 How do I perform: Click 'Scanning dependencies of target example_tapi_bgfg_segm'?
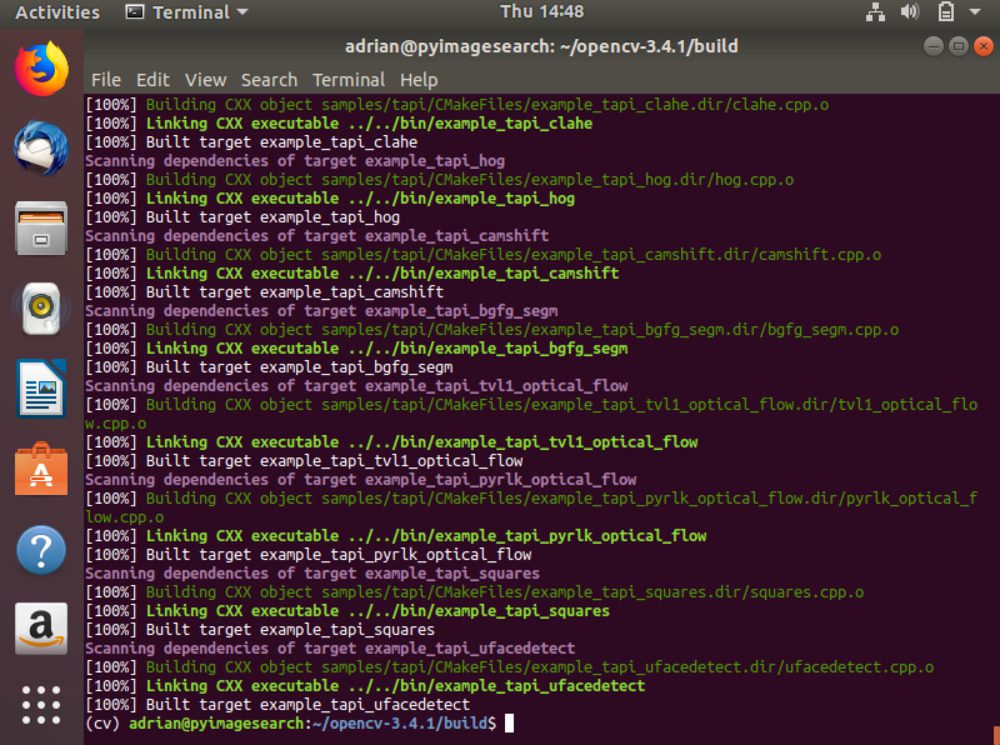(x=321, y=311)
